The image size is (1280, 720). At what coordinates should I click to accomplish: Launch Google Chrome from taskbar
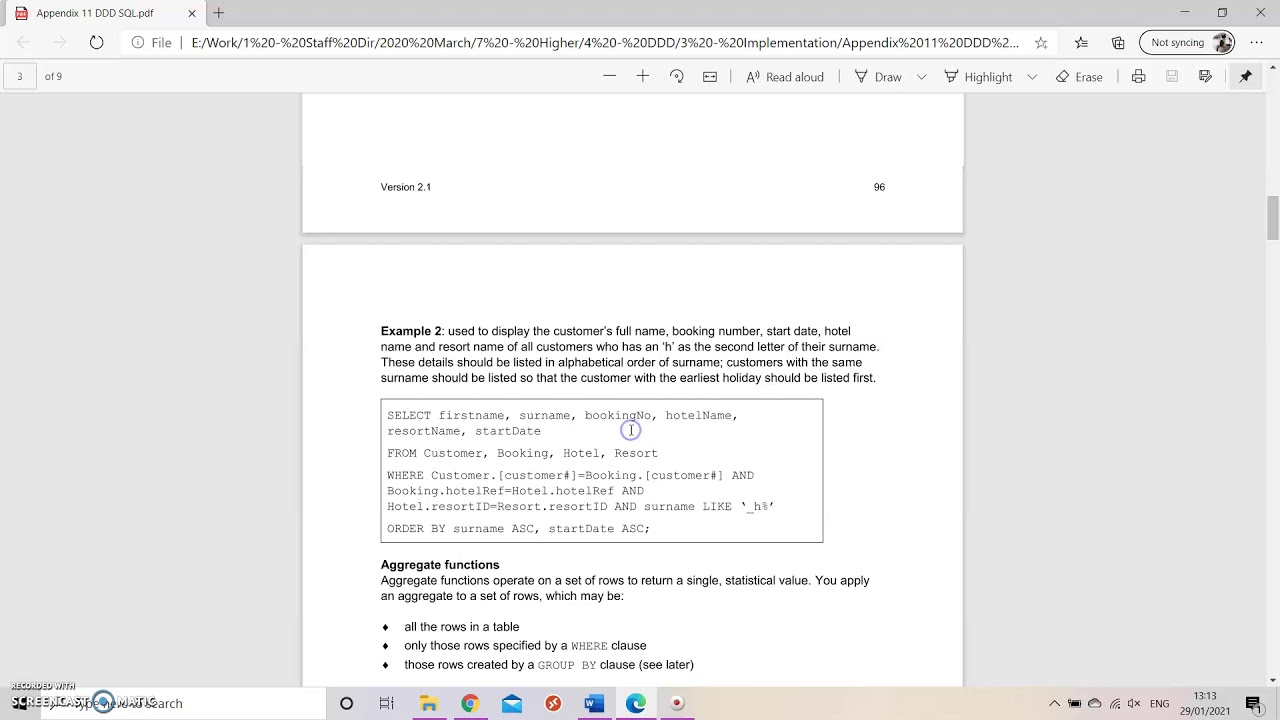click(470, 704)
